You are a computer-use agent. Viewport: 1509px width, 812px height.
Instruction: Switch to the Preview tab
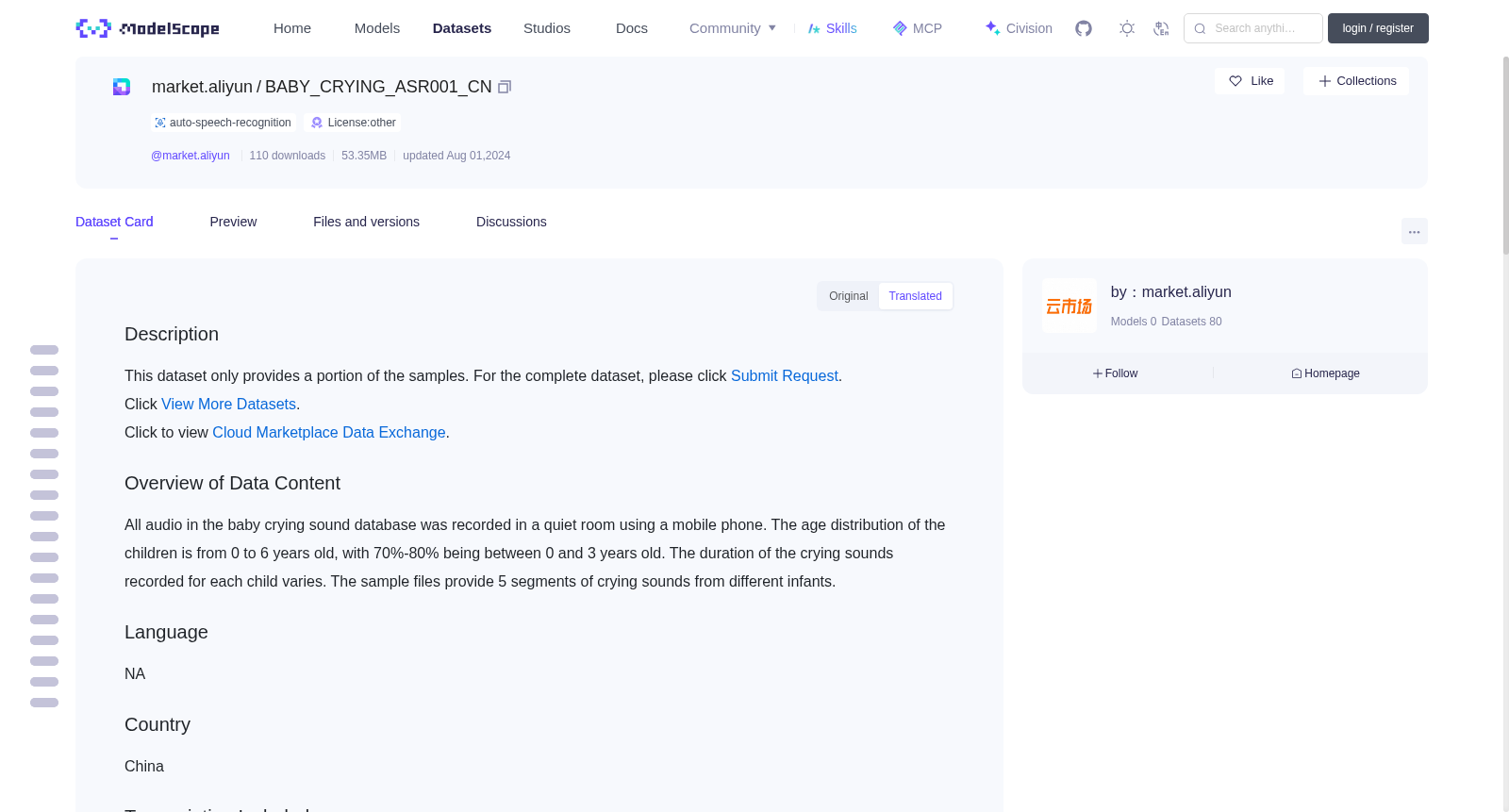point(233,222)
